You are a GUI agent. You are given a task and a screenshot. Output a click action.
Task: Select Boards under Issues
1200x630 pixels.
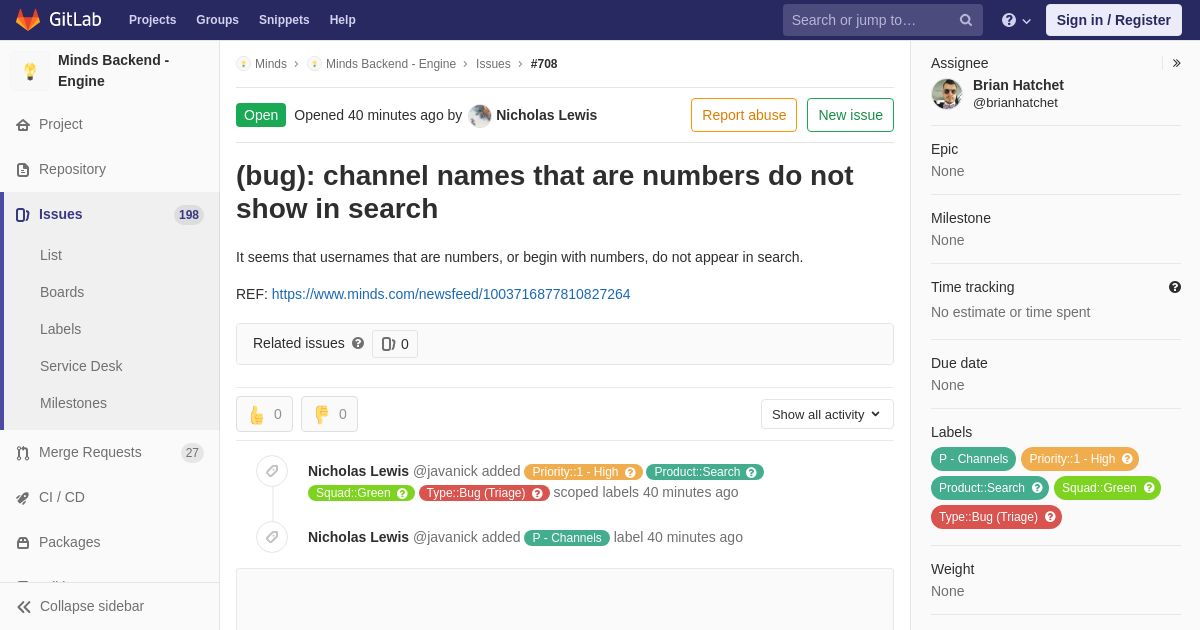[62, 292]
